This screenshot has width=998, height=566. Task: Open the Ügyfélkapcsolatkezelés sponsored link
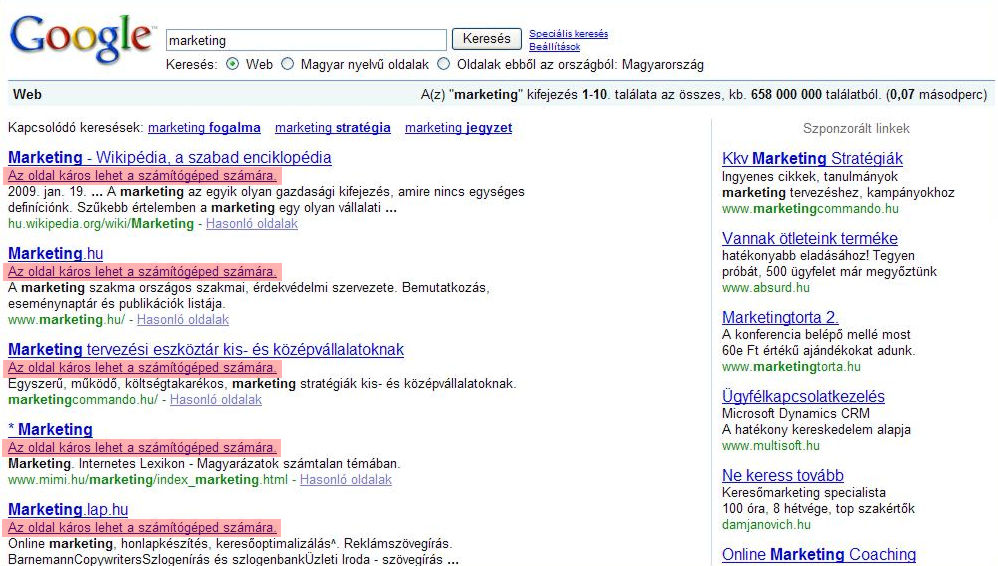[803, 396]
